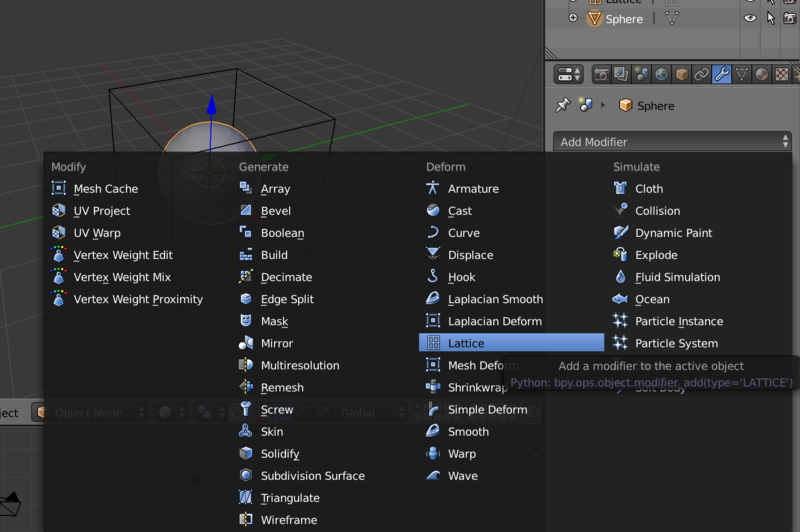Expand the Sphere row in outliner
Image resolution: width=800 pixels, height=532 pixels.
click(573, 18)
